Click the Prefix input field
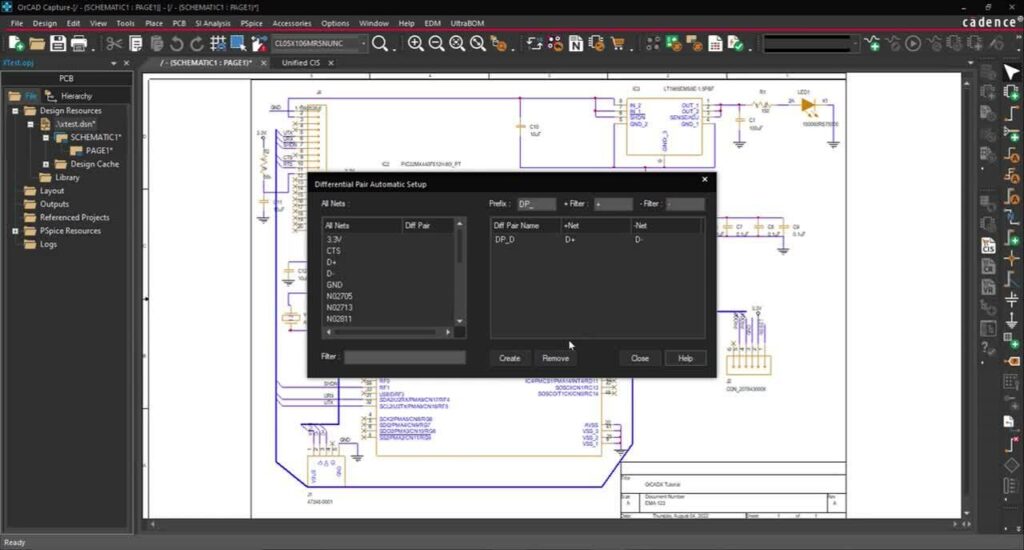Screen dimensions: 1024x550 537,204
